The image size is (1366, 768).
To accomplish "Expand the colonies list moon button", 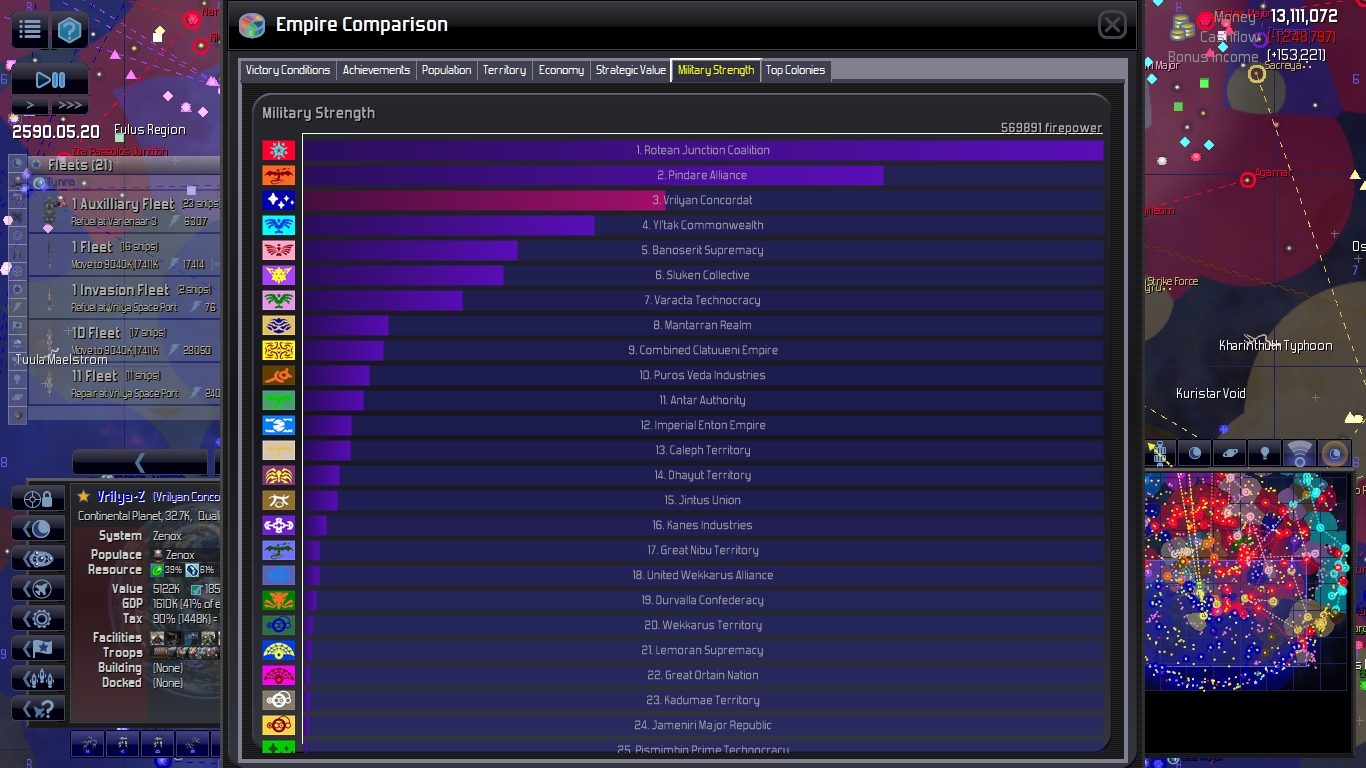I will click(38, 528).
